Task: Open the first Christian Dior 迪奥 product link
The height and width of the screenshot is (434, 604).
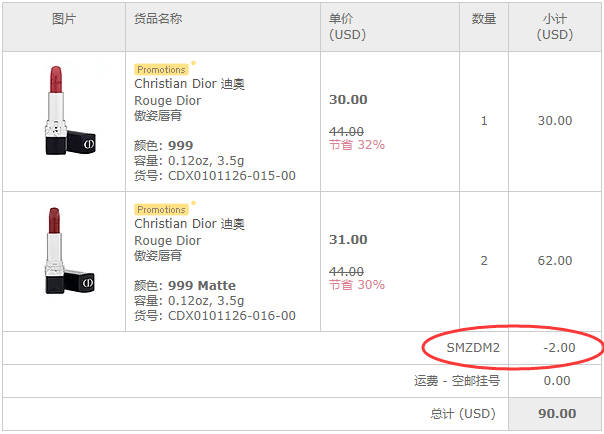Action: pos(189,84)
